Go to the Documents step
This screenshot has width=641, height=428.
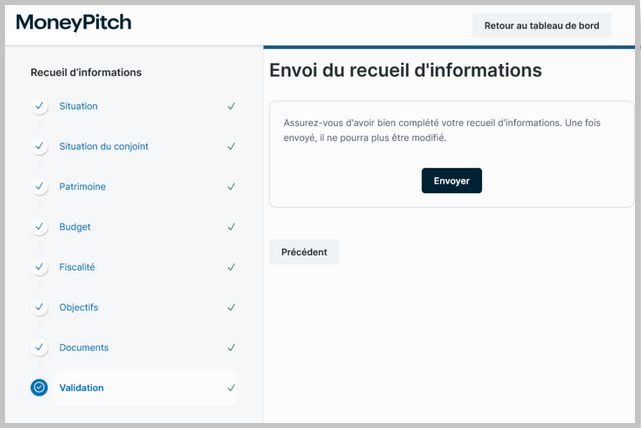coord(84,348)
